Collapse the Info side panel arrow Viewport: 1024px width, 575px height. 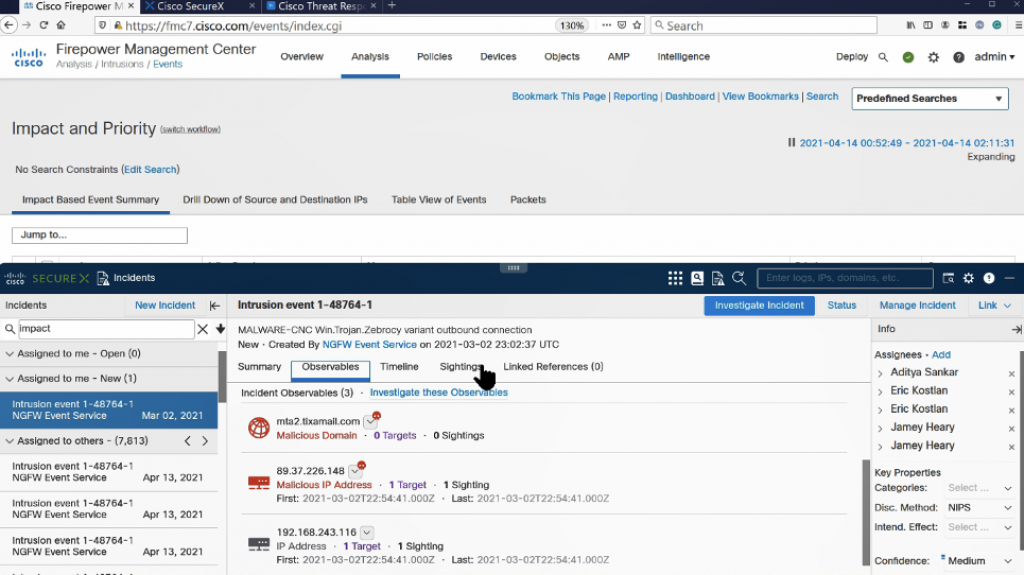point(1016,329)
